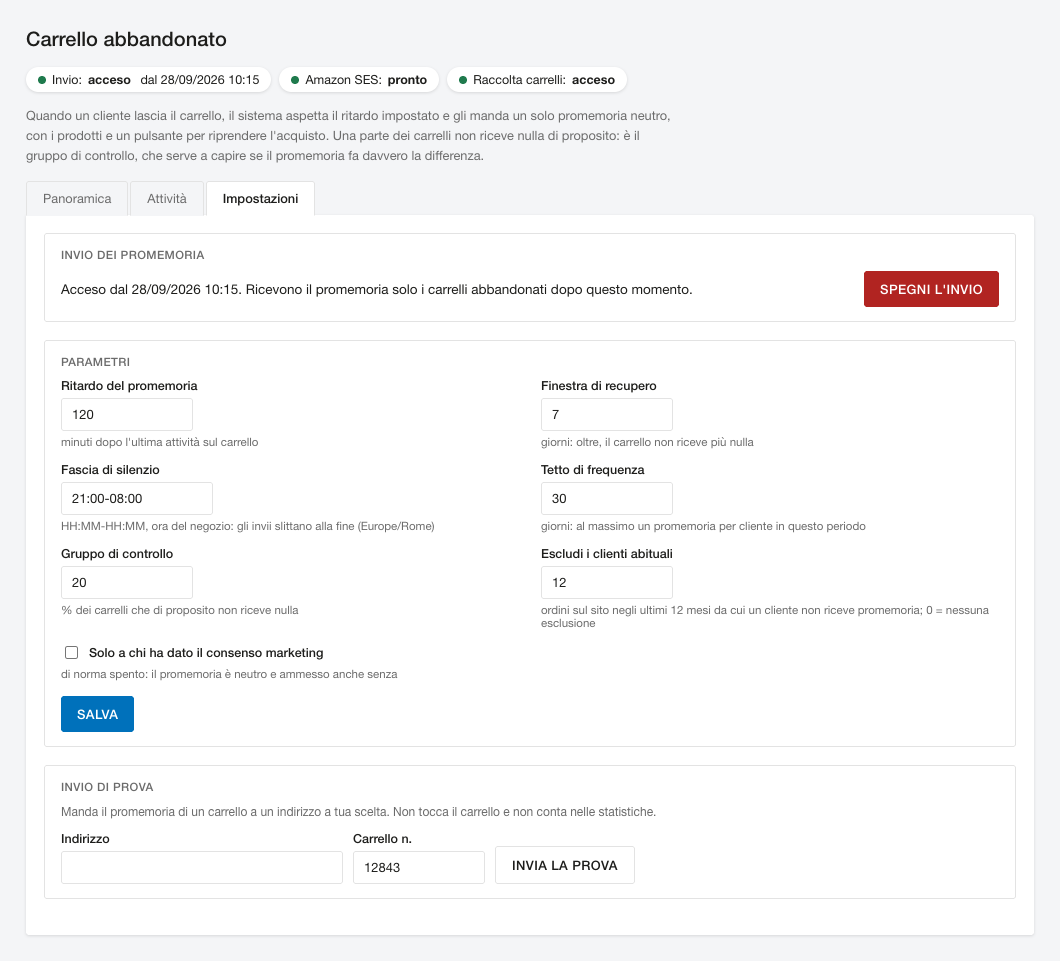
Task: Click the Invio acceso status pill
Action: click(x=149, y=80)
